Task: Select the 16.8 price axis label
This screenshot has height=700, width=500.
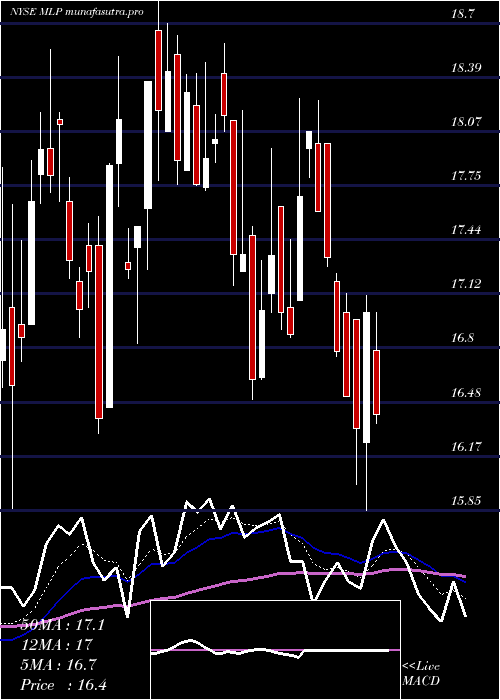Action: 463,338
